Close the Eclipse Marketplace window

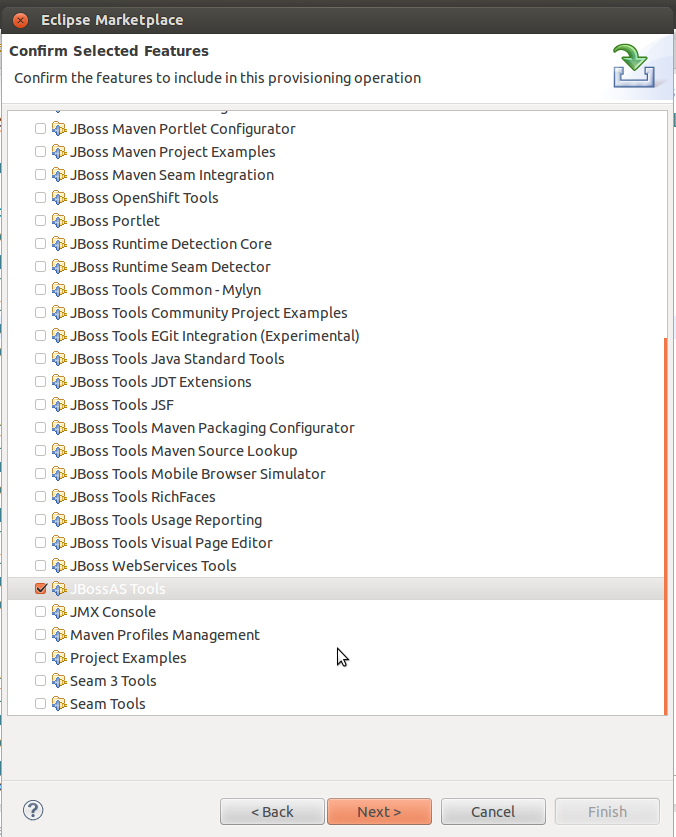coord(20,20)
